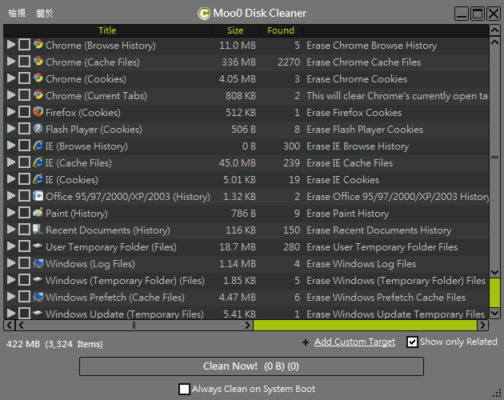Click the plus icon beside Add Custom Target
This screenshot has height=400, width=504.
click(x=305, y=342)
